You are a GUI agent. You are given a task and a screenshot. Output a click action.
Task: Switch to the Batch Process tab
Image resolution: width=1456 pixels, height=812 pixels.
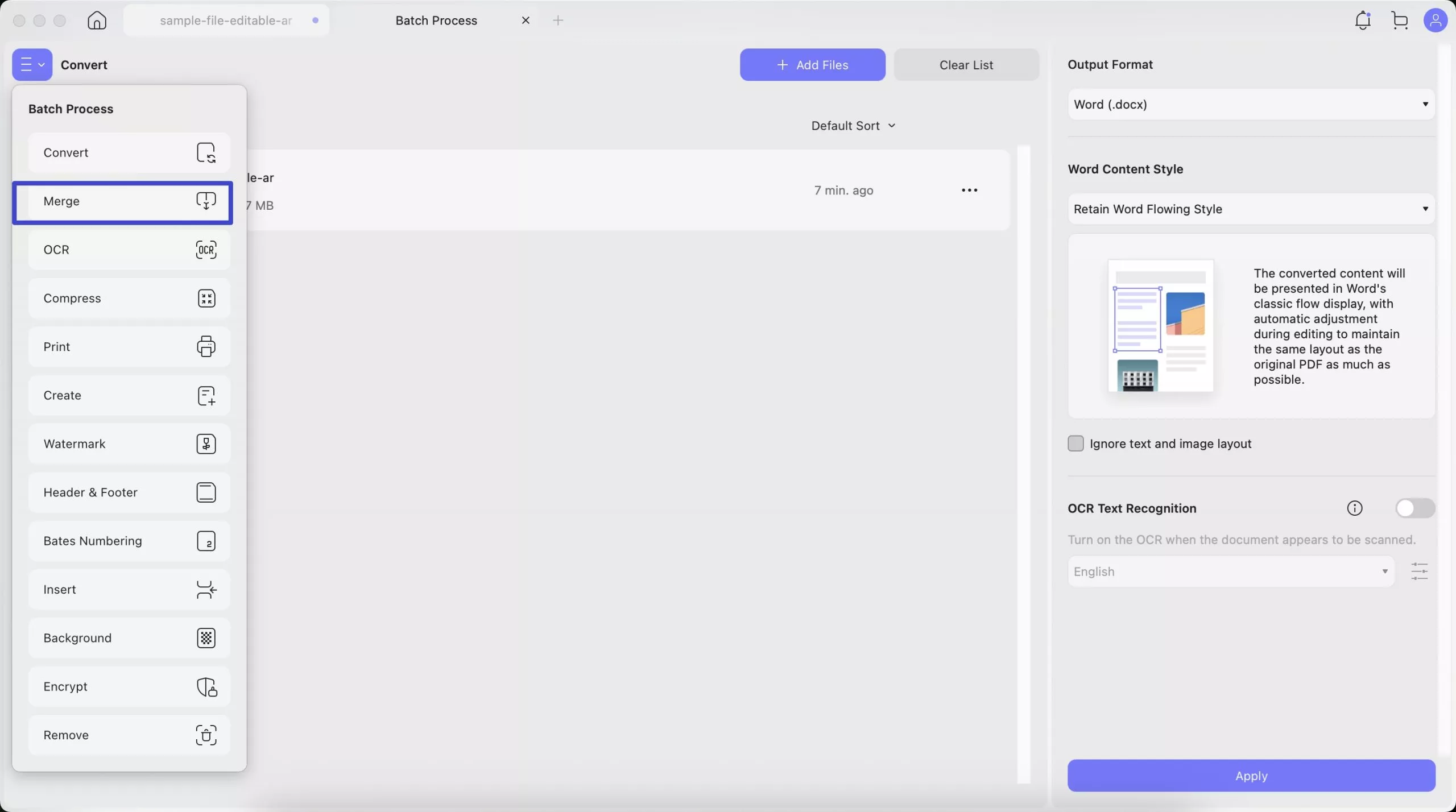pos(436,20)
